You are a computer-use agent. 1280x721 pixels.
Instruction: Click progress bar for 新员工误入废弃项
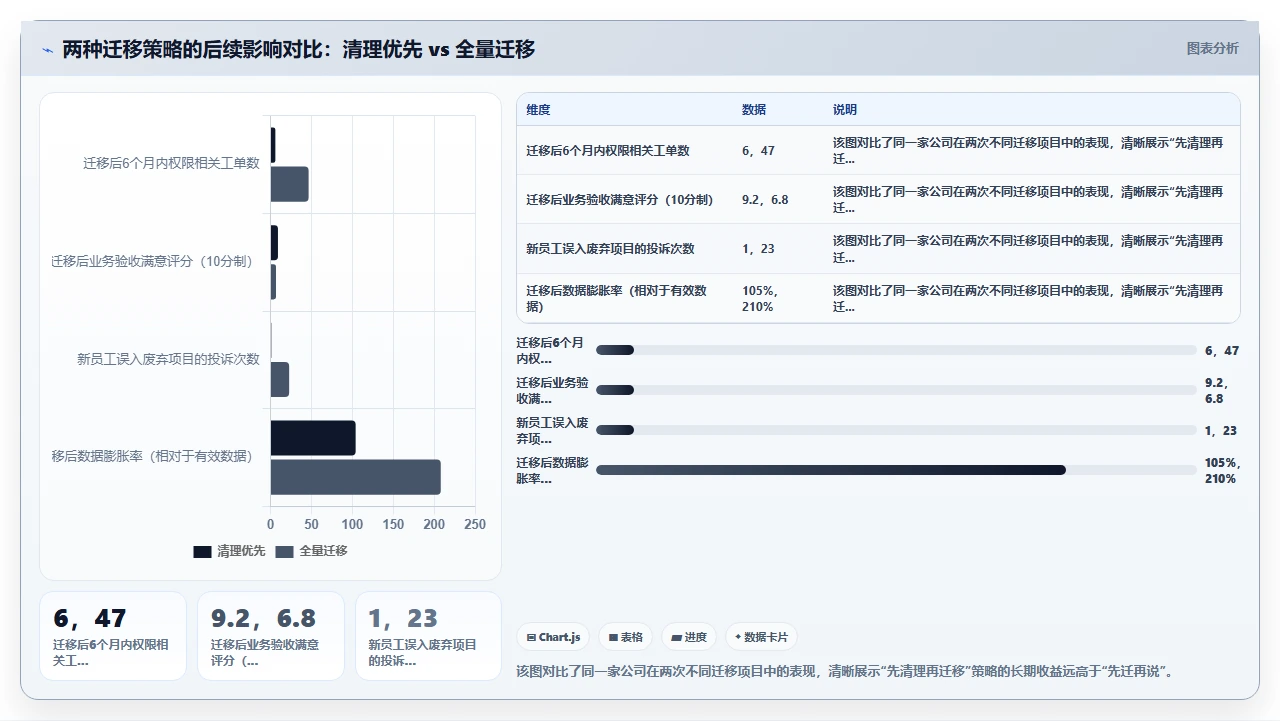click(896, 430)
